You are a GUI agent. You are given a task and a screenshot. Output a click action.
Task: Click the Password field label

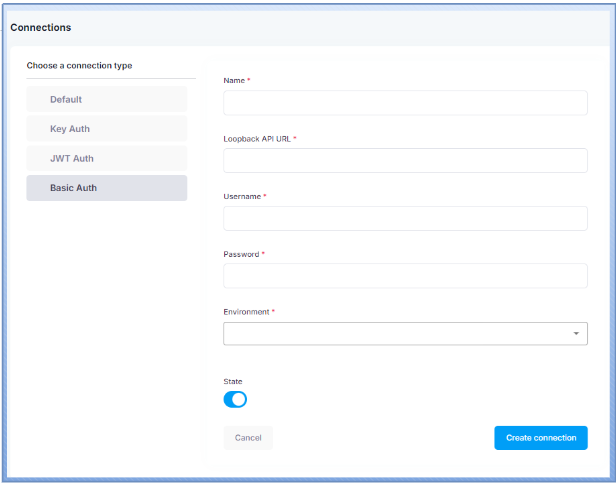[241, 254]
